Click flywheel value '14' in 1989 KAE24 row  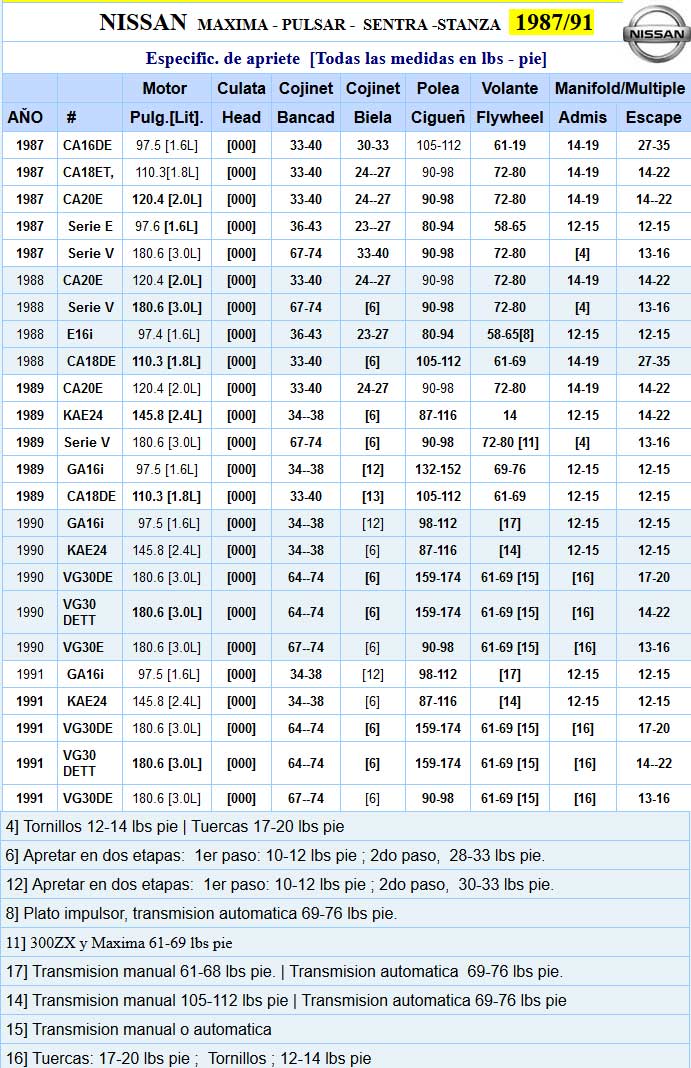pyautogui.click(x=510, y=415)
